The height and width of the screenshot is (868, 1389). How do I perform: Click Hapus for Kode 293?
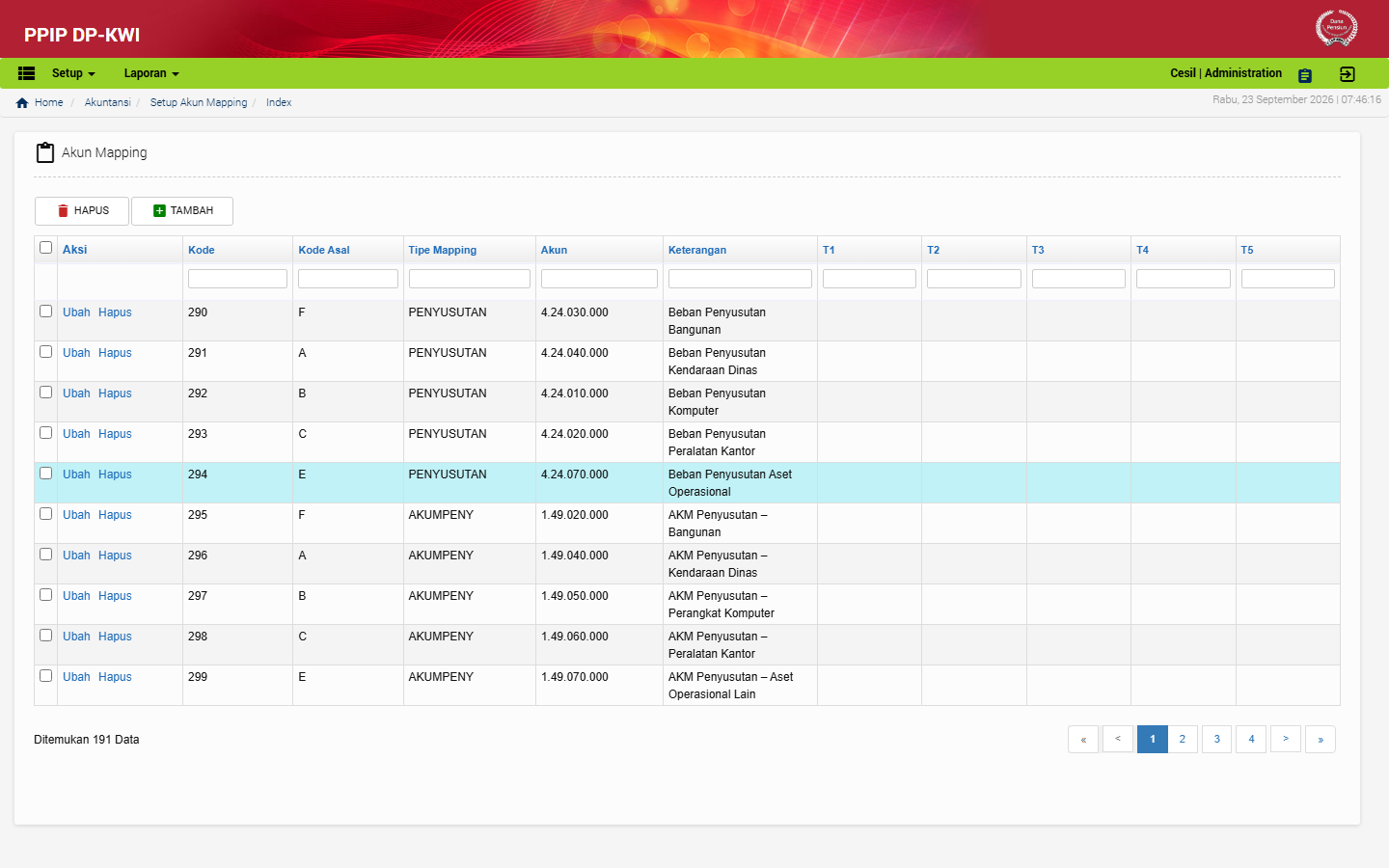(115, 434)
